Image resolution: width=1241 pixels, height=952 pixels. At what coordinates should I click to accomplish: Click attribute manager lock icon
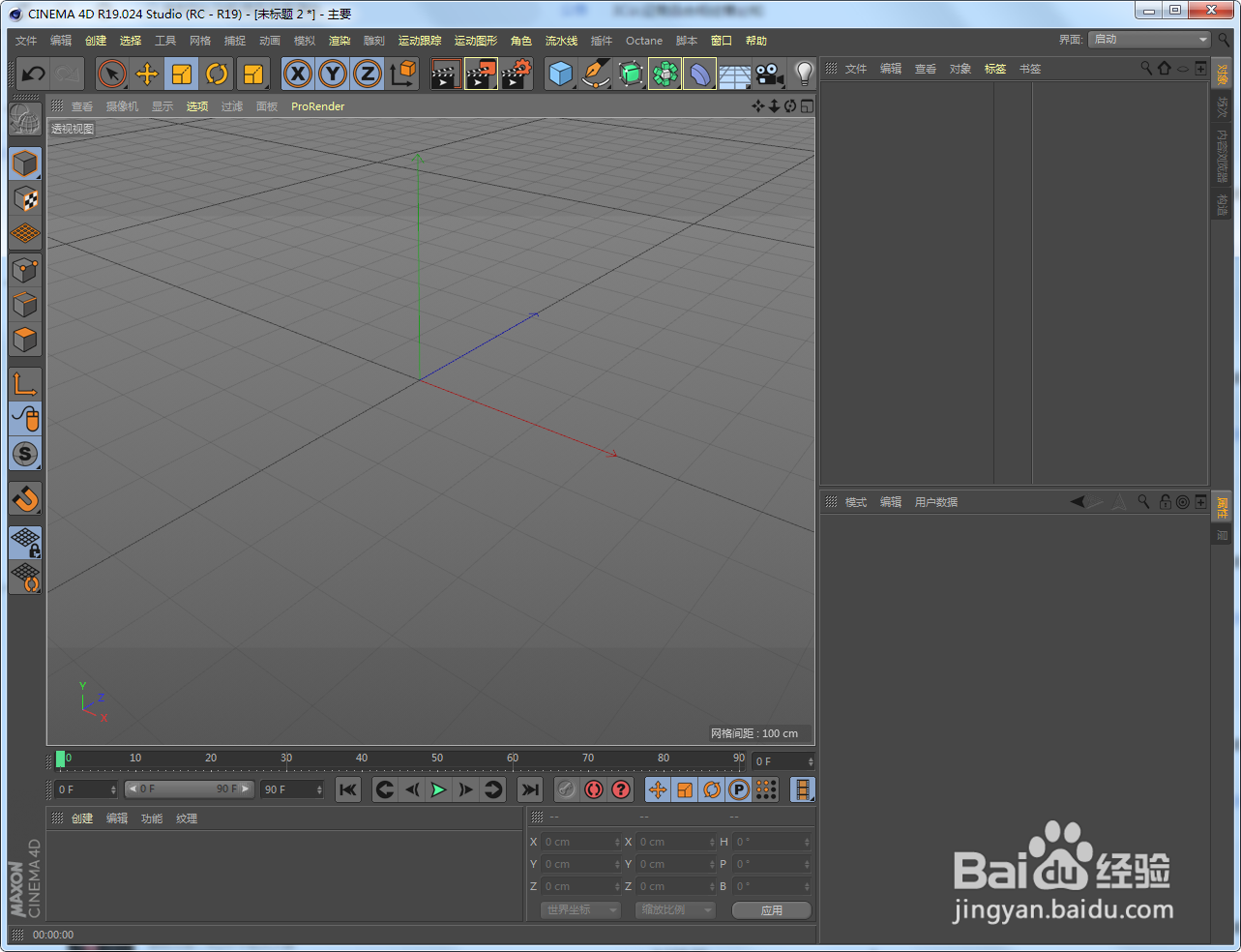click(1166, 501)
